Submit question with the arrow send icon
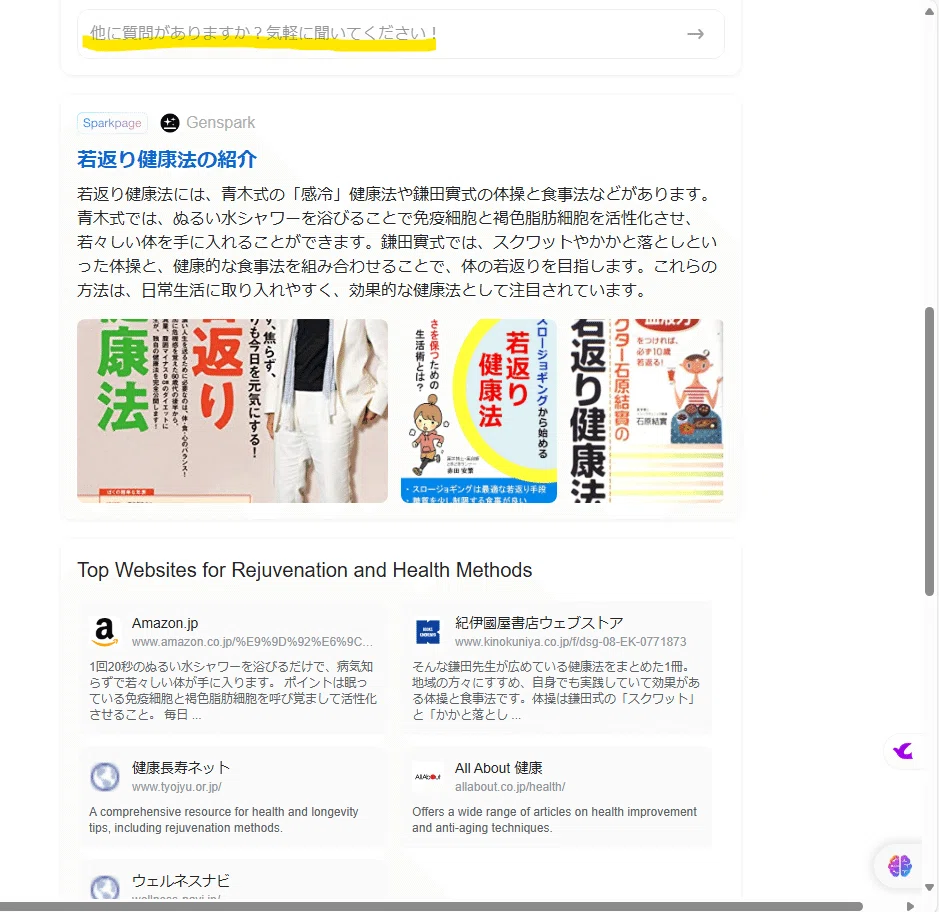The image size is (939, 912). pyautogui.click(x=695, y=34)
